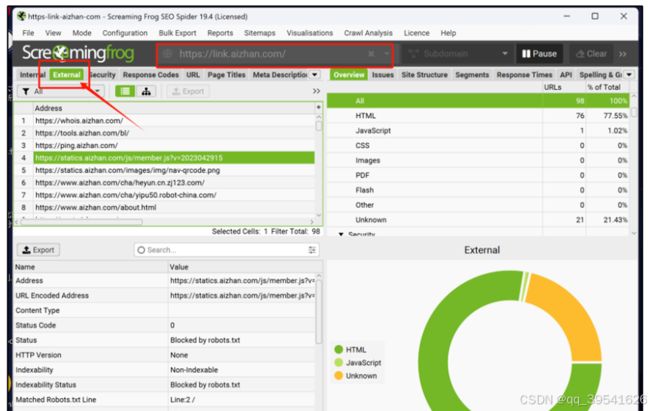Open the API tab
Image resolution: width=650 pixels, height=411 pixels.
click(566, 75)
